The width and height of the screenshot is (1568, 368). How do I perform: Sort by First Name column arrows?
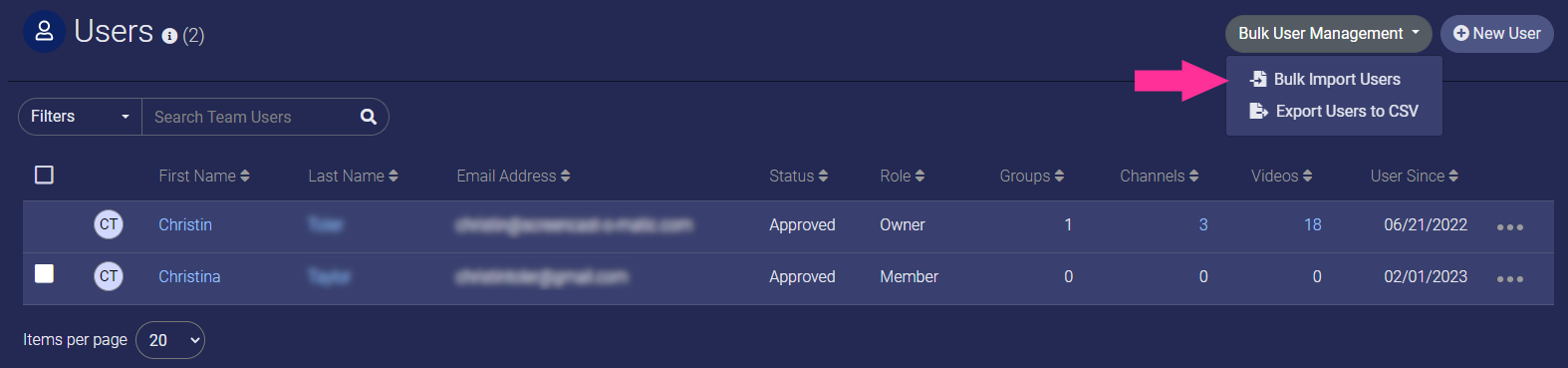click(245, 176)
